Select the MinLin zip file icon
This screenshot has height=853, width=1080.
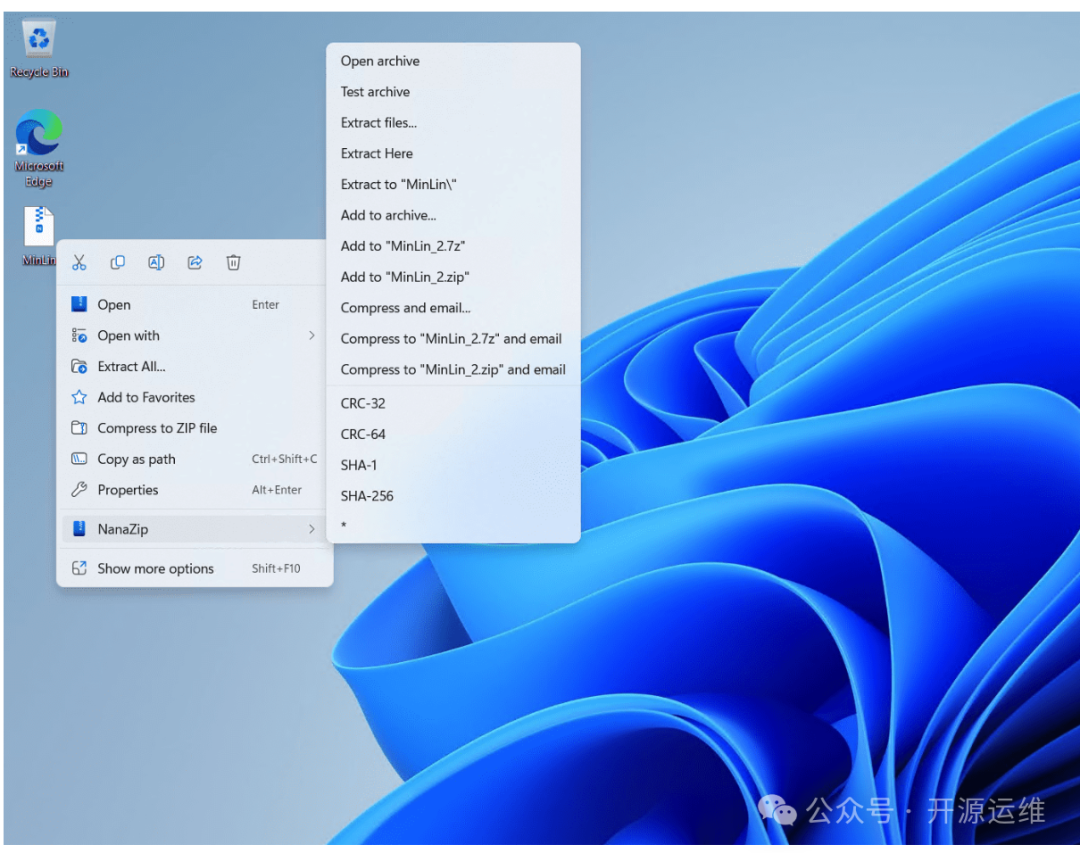click(x=39, y=236)
